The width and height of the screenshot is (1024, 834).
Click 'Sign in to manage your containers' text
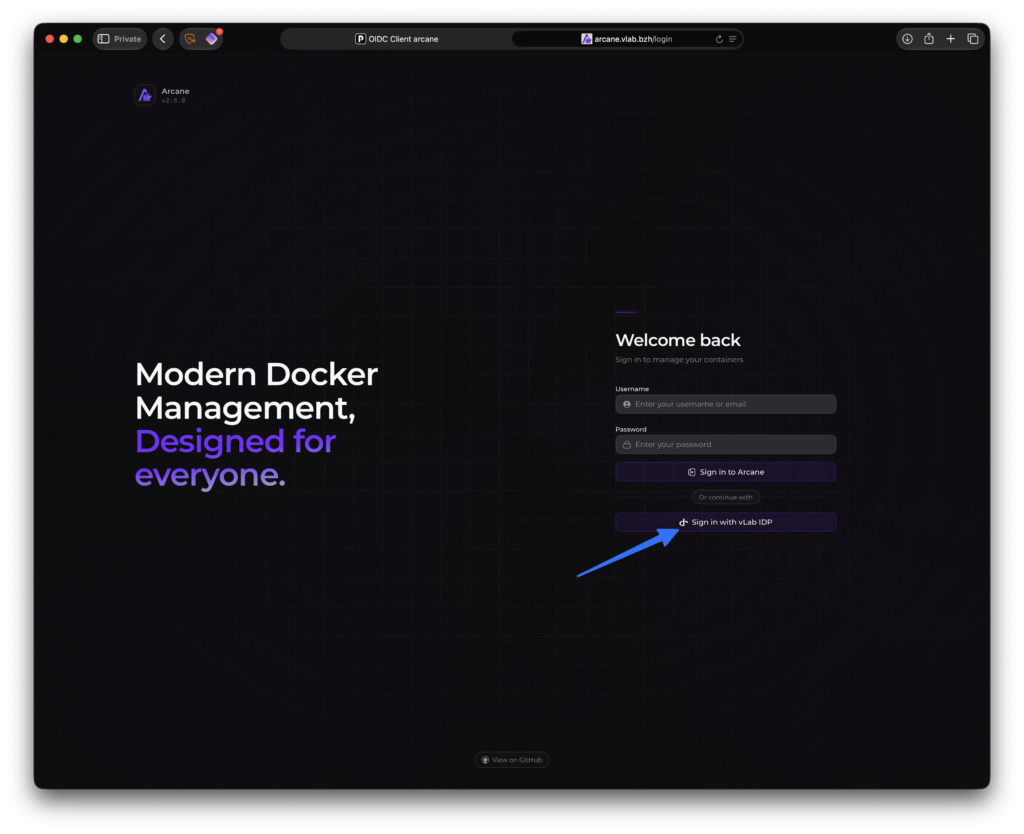(x=679, y=360)
